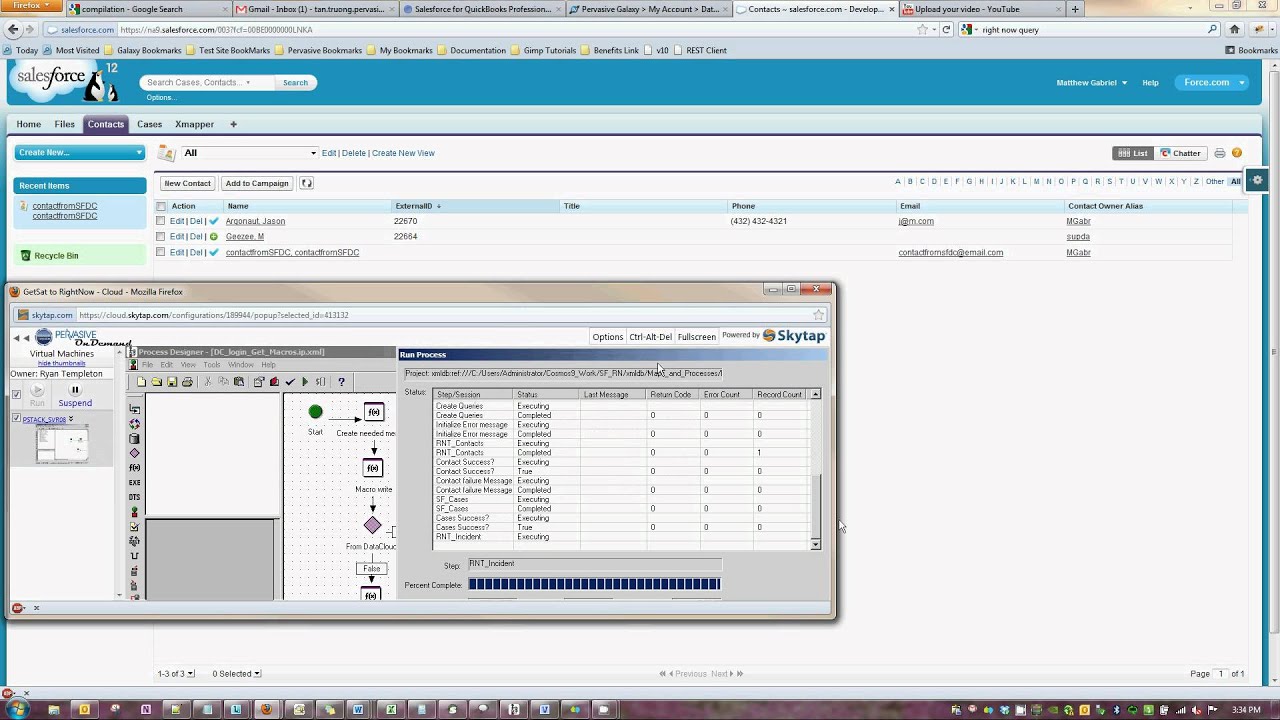Expand the PSTACK_SVR08 chevron
This screenshot has width=1280, height=720.
click(71, 419)
